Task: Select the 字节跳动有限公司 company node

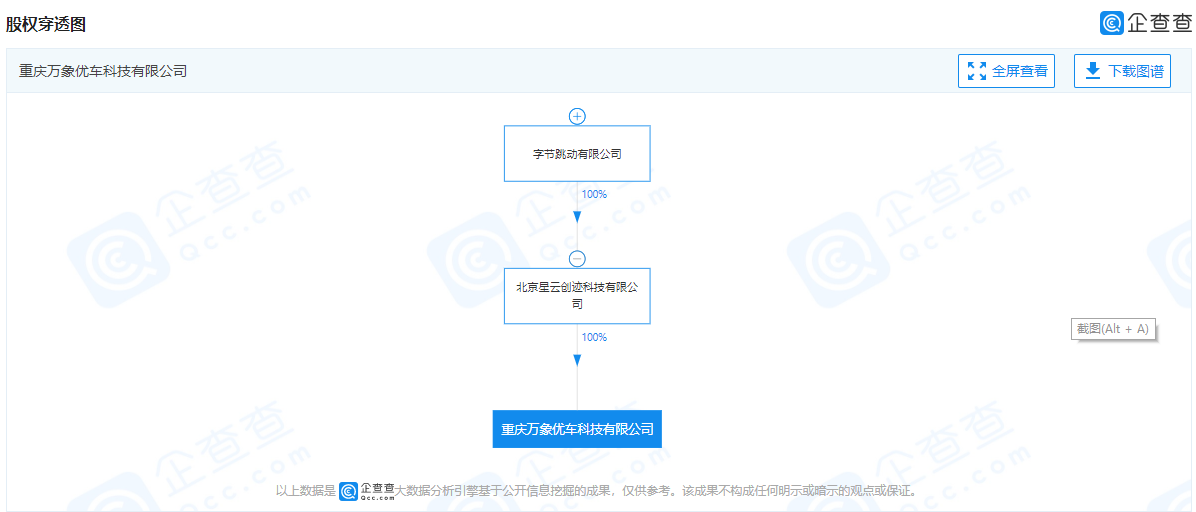Action: 577,153
